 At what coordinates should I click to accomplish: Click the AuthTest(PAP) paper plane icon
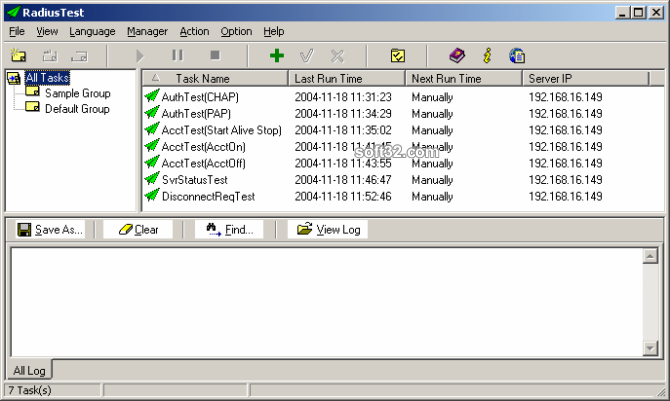tap(152, 112)
